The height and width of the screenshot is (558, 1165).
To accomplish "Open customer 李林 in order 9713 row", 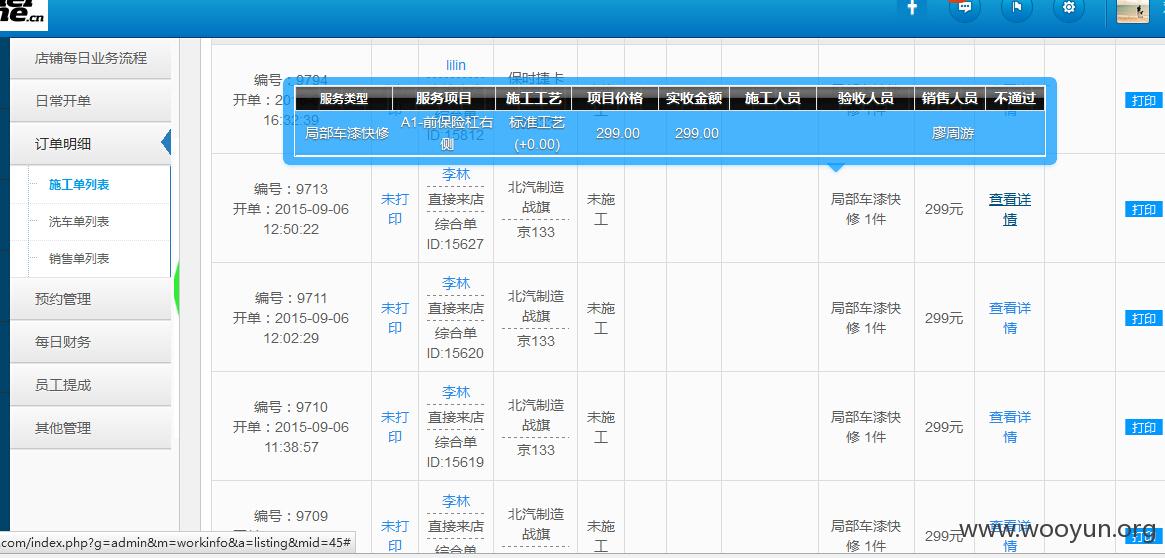I will coord(456,175).
